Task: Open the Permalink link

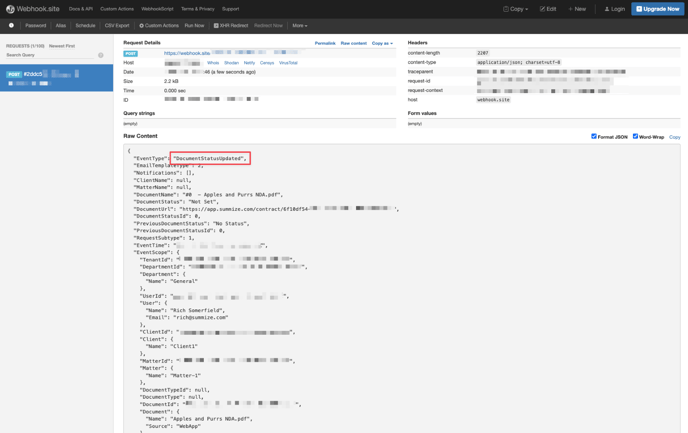Action: 325,43
